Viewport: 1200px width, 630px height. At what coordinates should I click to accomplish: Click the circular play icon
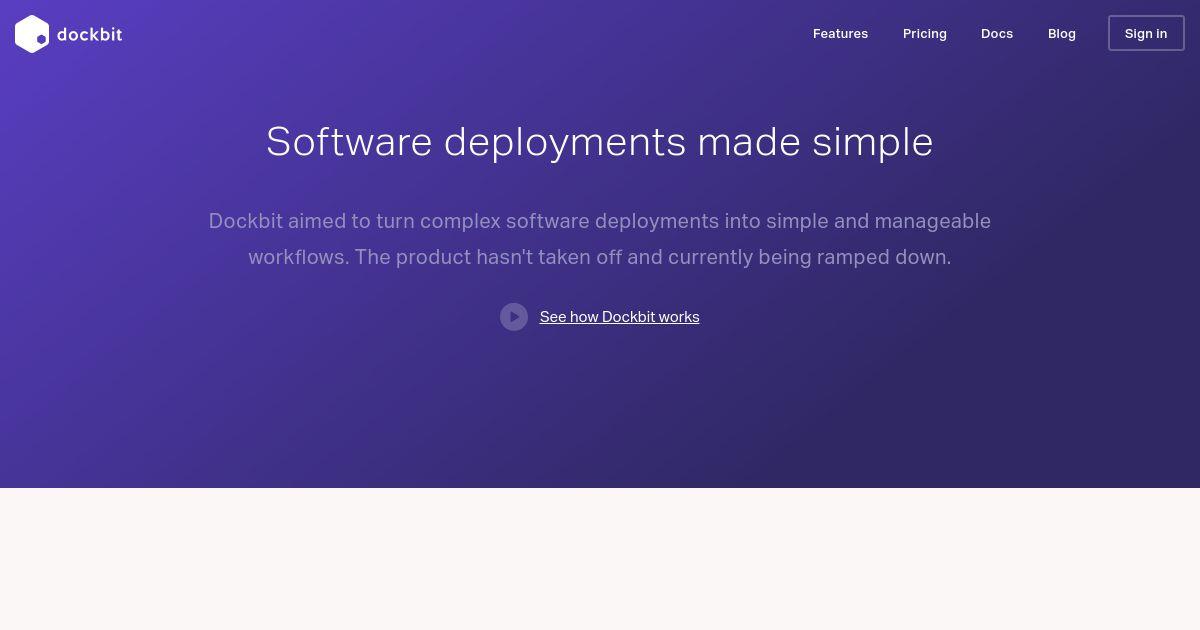pos(514,317)
